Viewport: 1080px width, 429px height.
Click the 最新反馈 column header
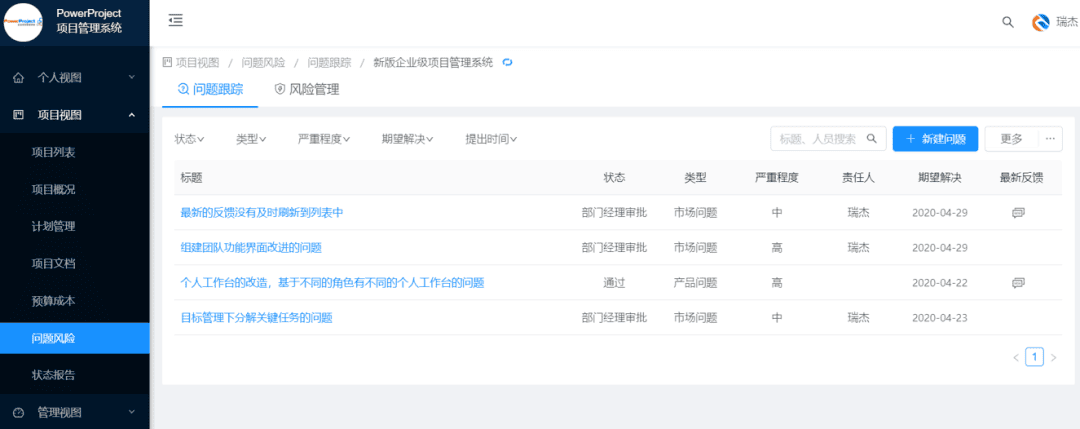coord(1021,178)
